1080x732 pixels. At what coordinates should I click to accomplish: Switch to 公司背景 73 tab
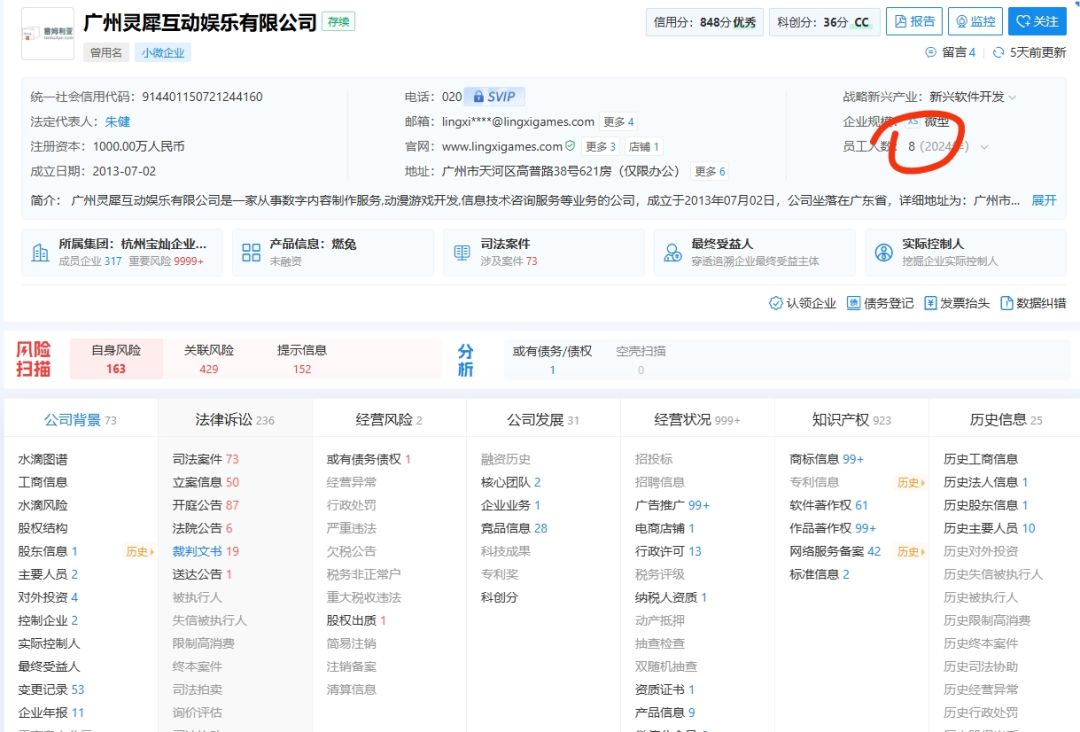pos(81,419)
